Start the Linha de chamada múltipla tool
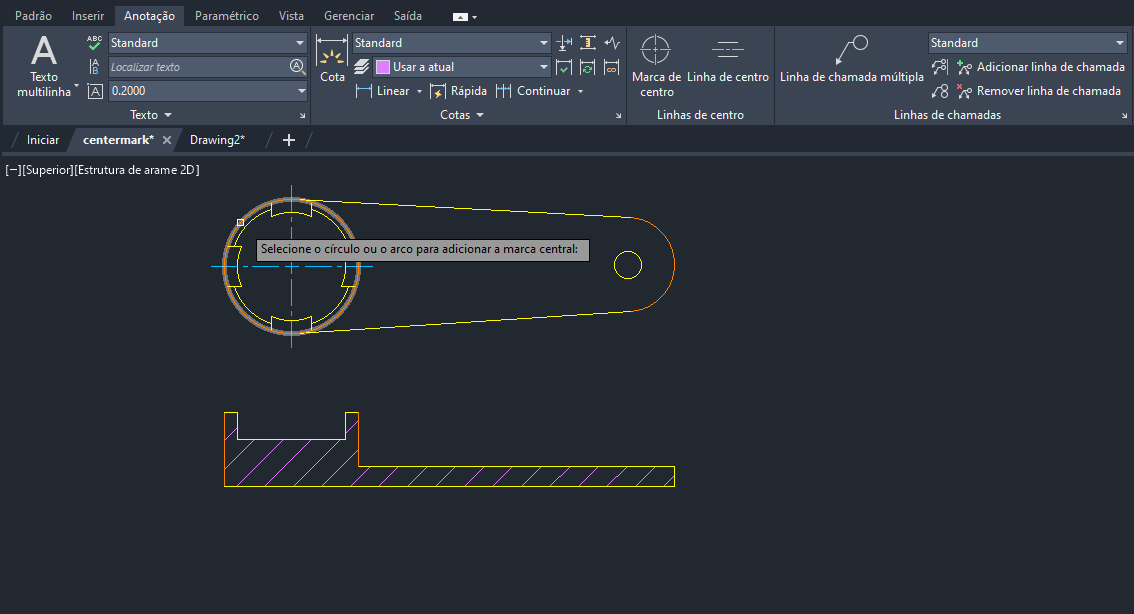 click(851, 60)
